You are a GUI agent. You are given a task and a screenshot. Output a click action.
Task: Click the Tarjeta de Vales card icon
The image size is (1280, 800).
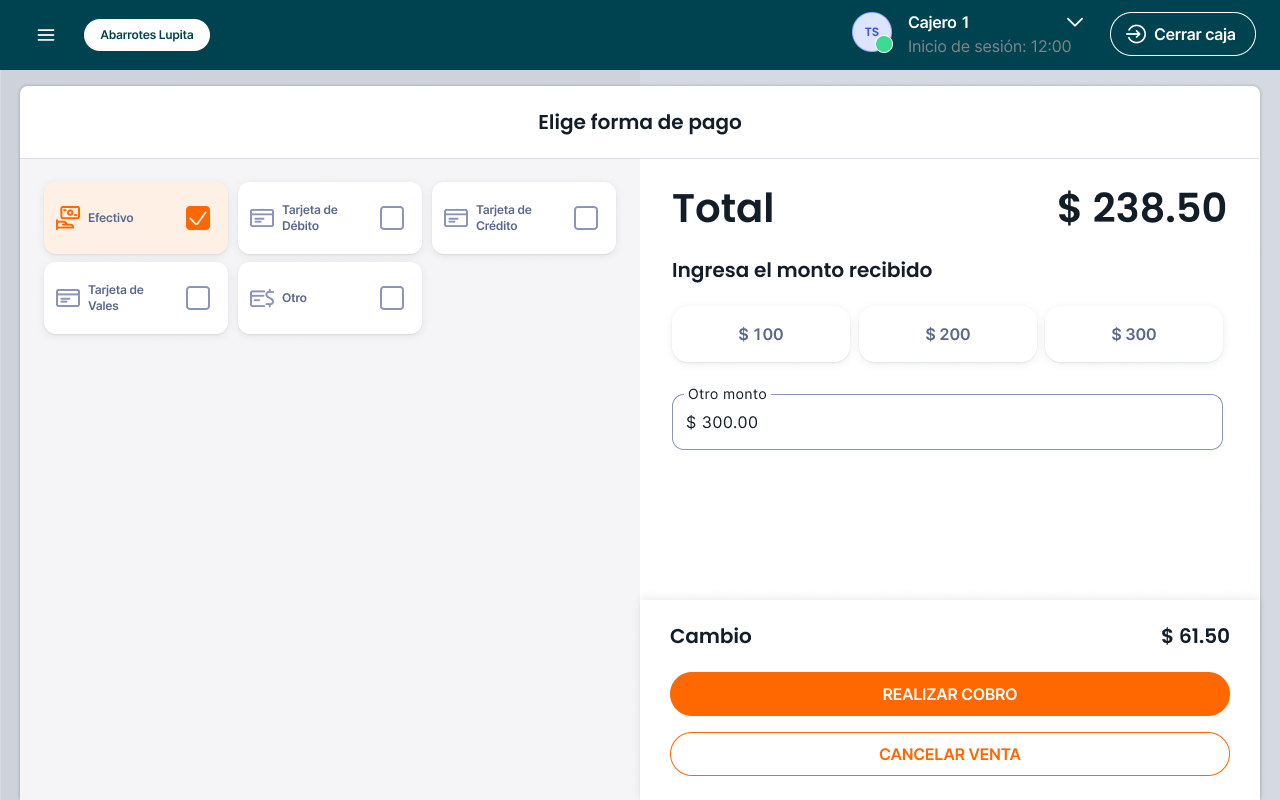point(68,298)
